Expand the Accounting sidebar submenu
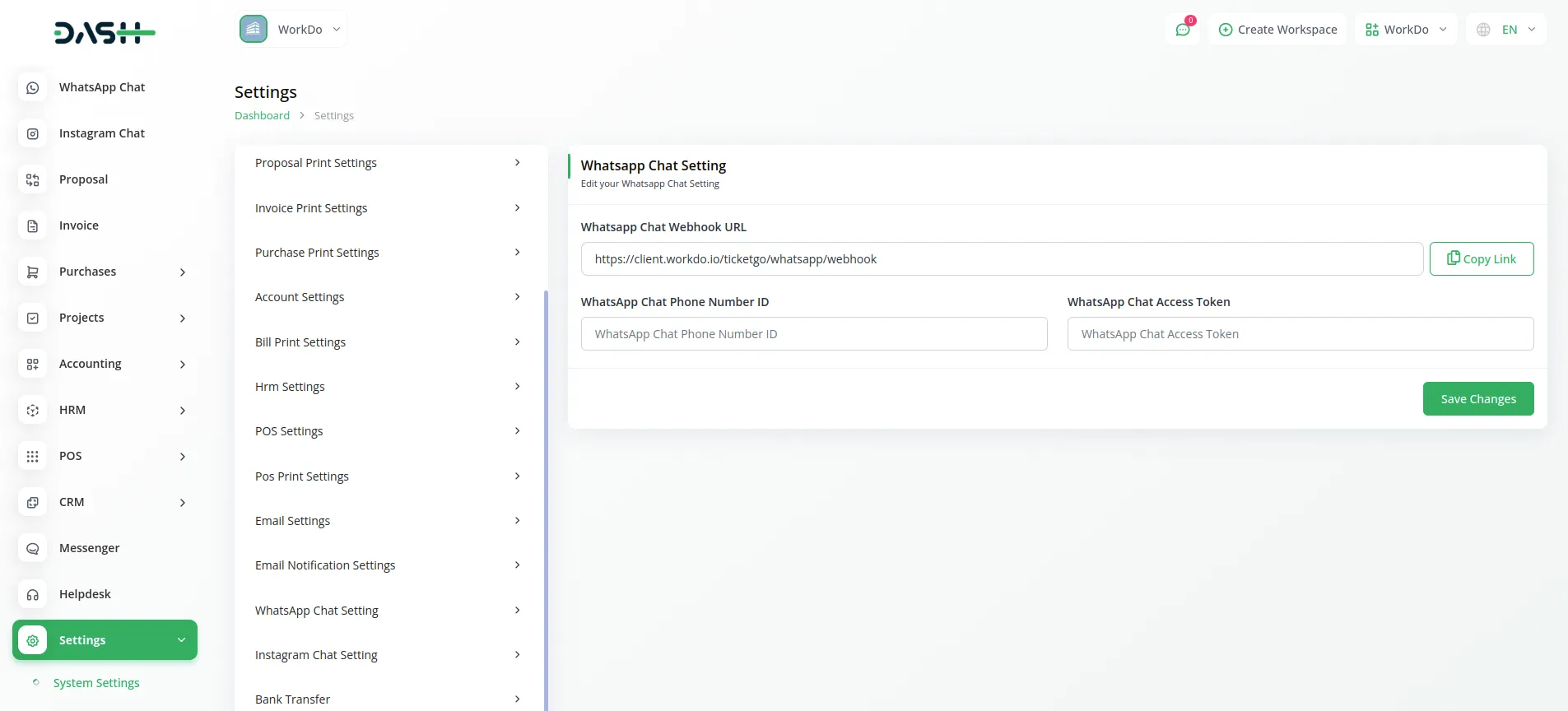The image size is (1568, 711). 183,365
